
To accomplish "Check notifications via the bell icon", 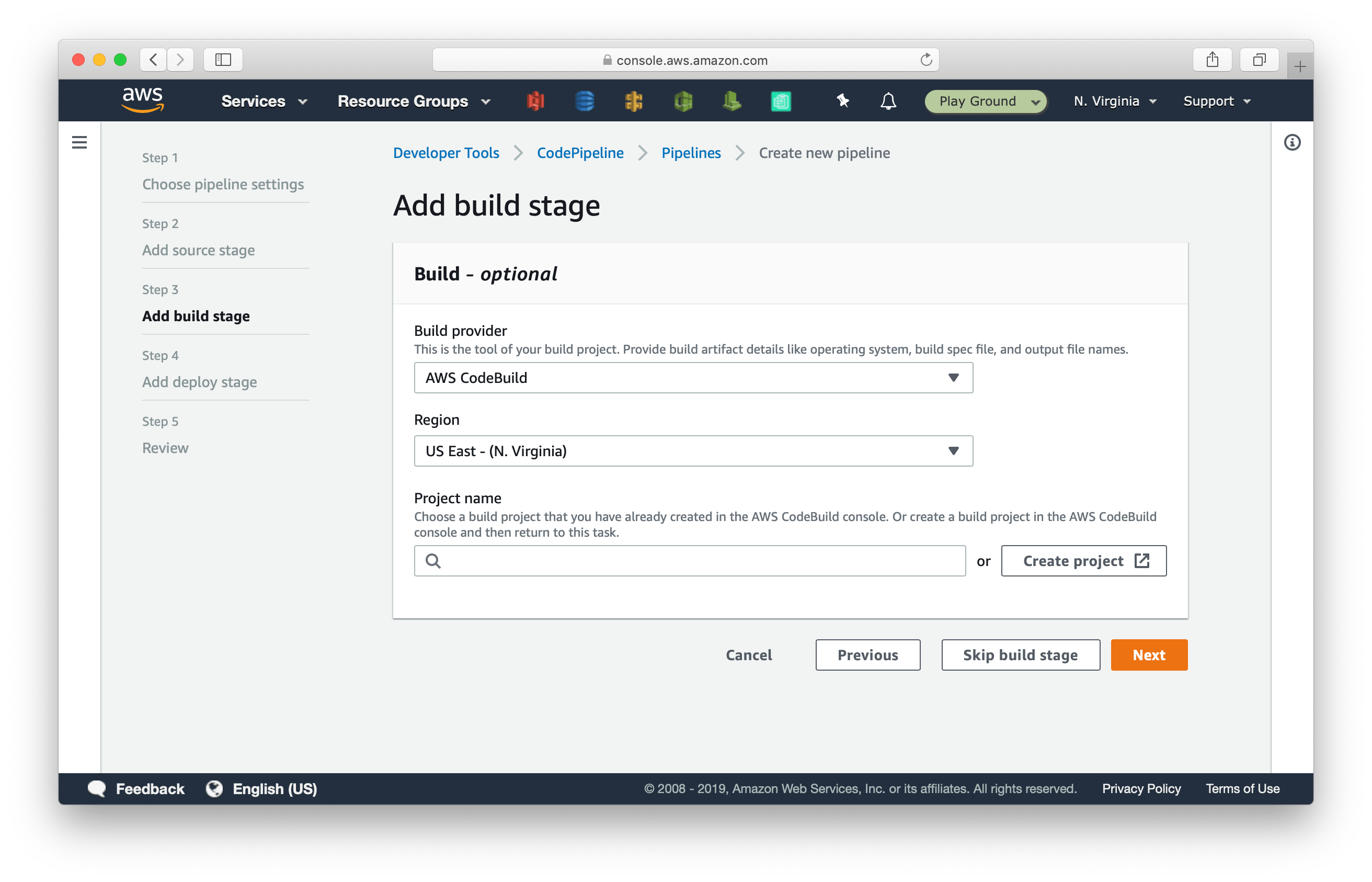I will [888, 101].
